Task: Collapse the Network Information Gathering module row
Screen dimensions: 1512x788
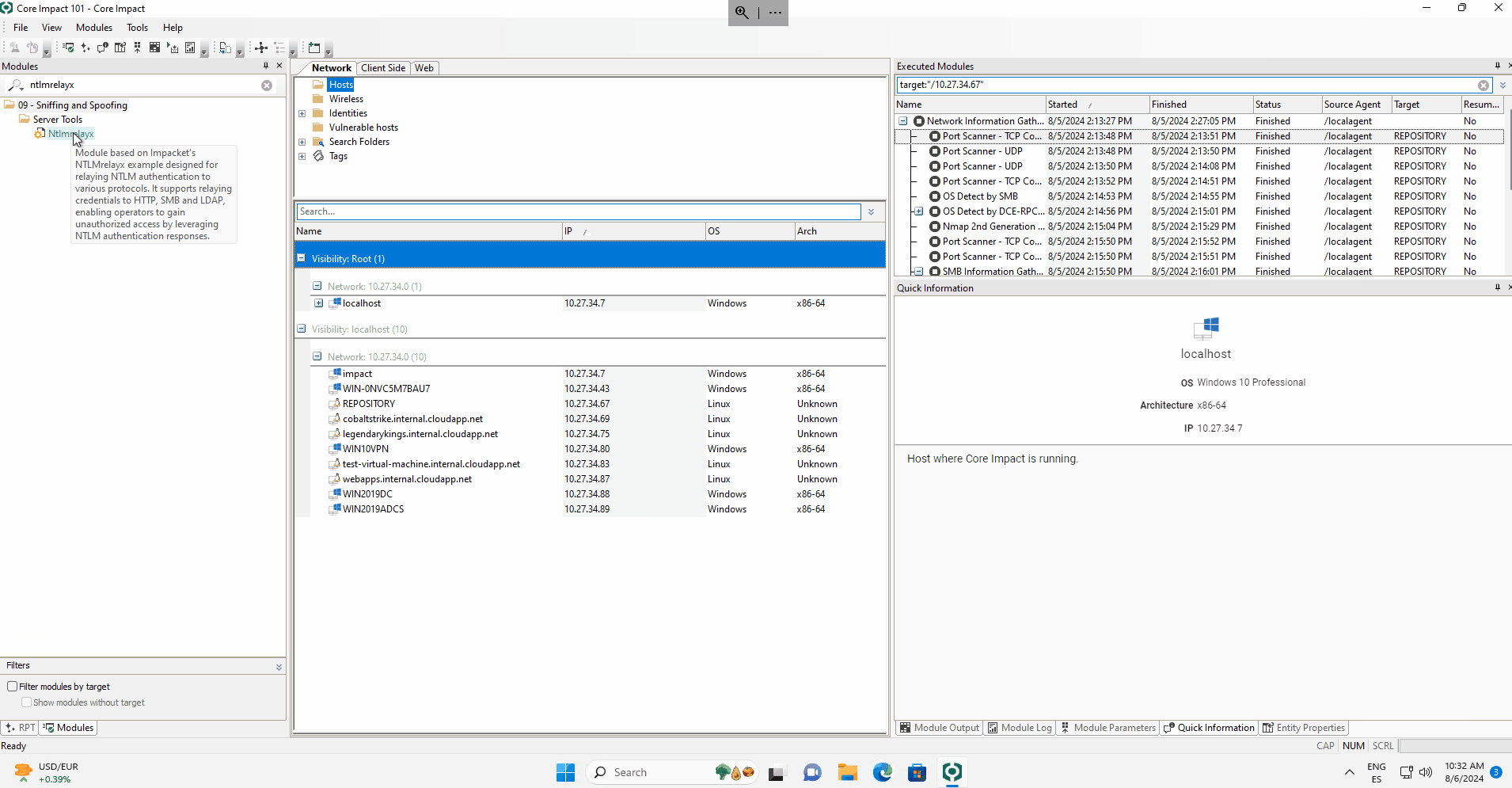Action: 903,121
